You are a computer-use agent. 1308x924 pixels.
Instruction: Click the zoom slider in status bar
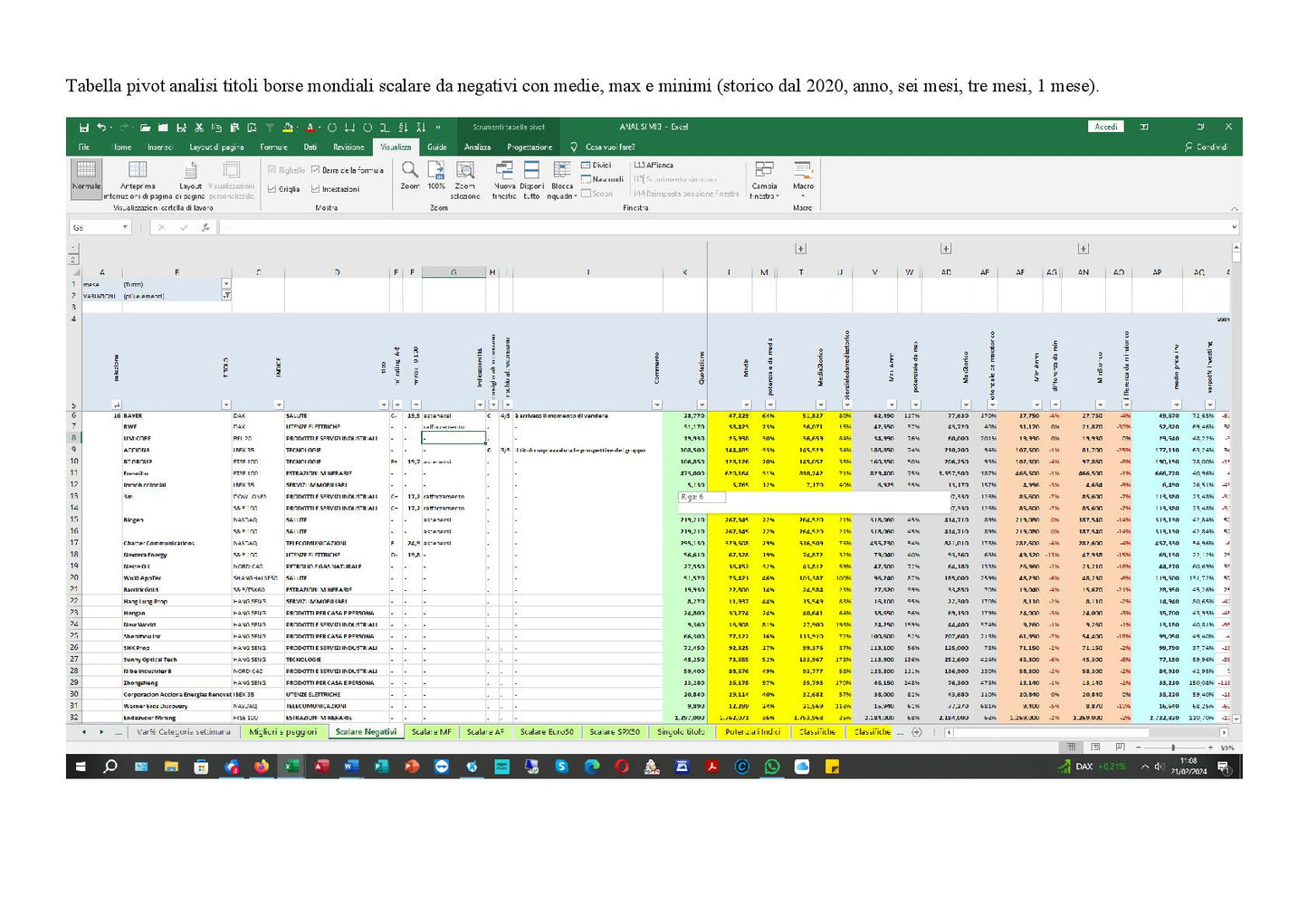coord(1172,748)
